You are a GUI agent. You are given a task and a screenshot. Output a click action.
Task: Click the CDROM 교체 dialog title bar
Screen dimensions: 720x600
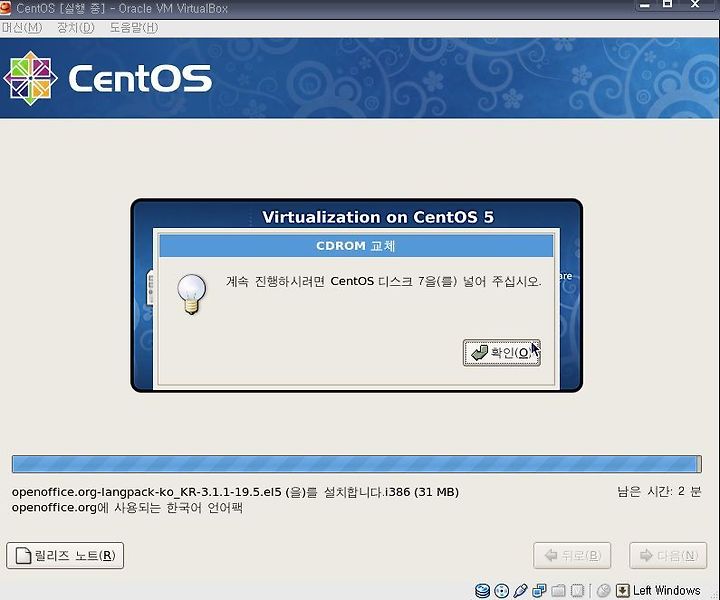tap(356, 246)
